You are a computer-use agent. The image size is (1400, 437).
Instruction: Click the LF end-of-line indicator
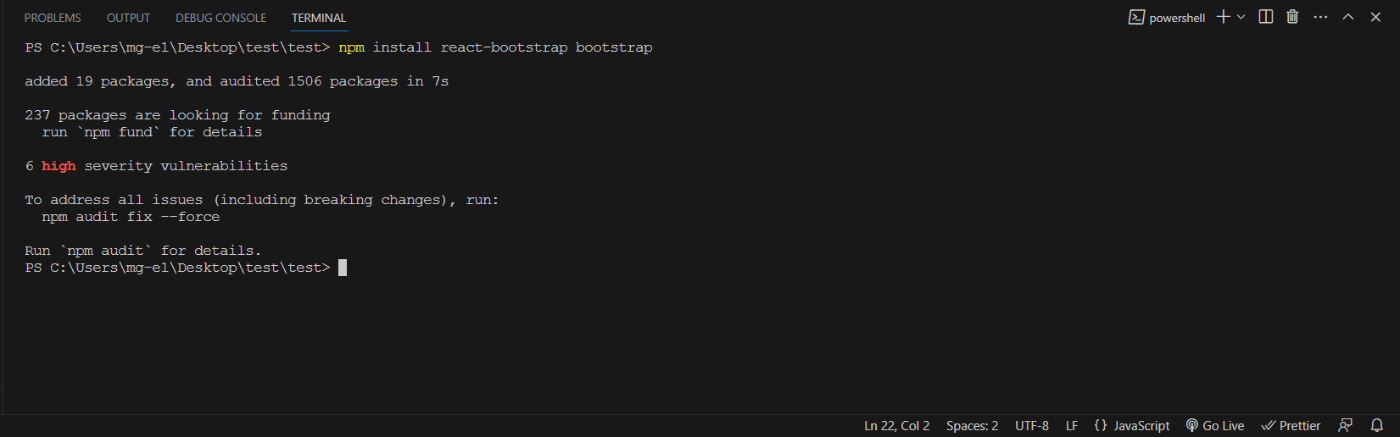click(x=1071, y=425)
